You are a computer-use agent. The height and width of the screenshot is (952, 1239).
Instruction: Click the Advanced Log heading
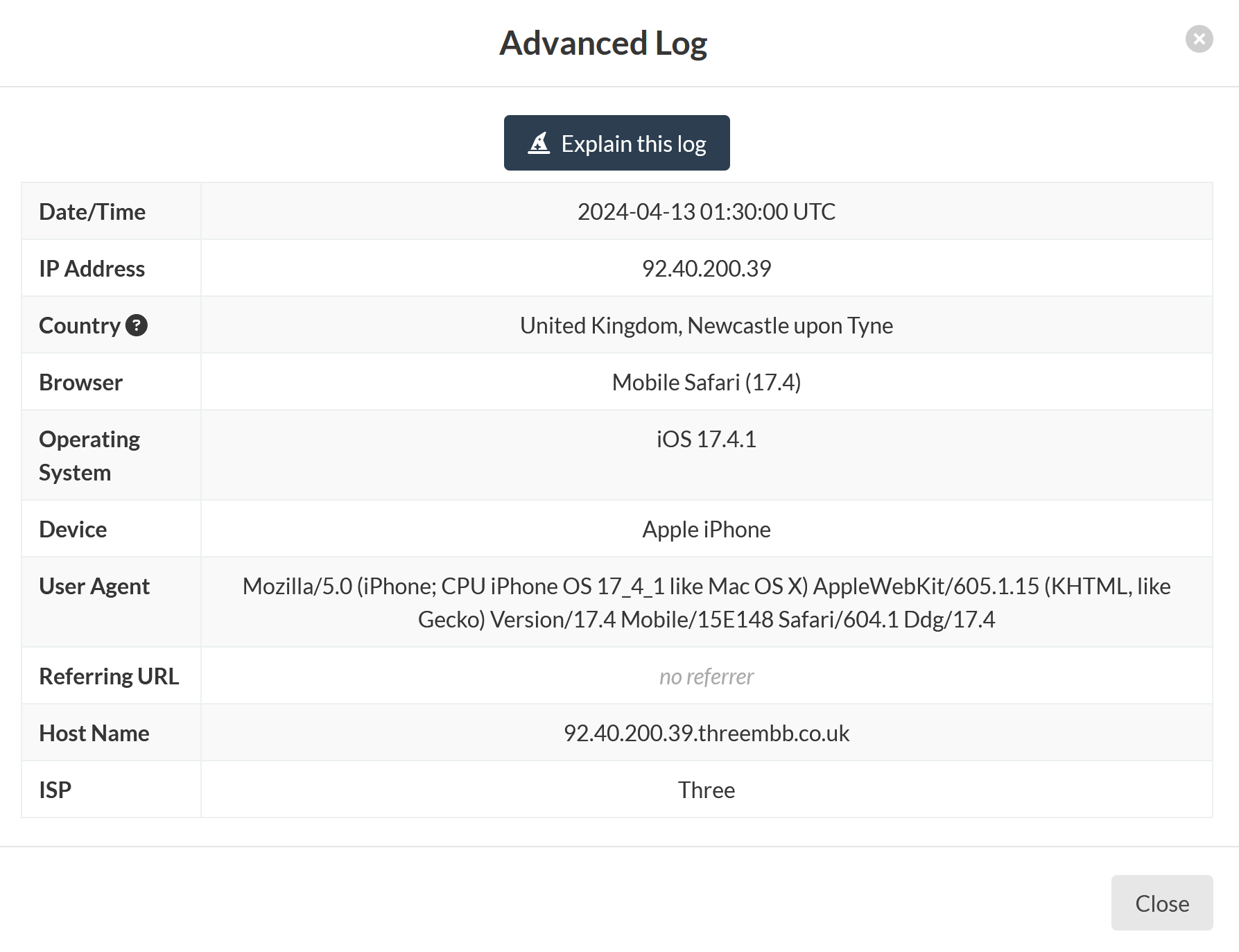pyautogui.click(x=603, y=43)
